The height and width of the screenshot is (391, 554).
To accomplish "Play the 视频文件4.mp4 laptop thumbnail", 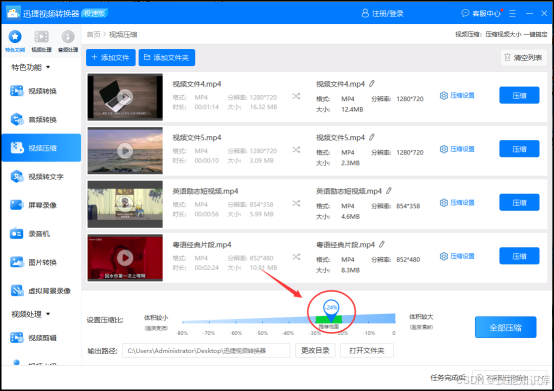I will [125, 97].
